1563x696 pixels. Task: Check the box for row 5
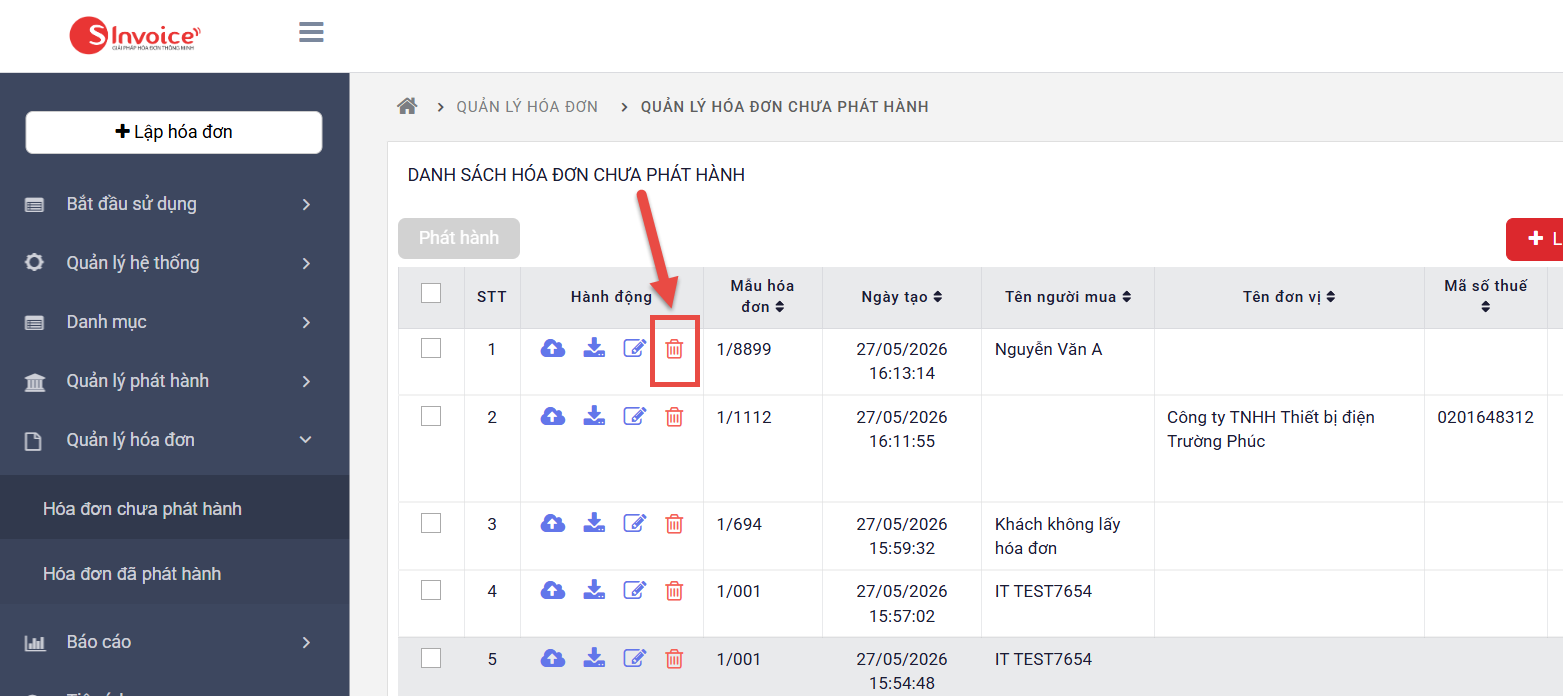coord(431,659)
